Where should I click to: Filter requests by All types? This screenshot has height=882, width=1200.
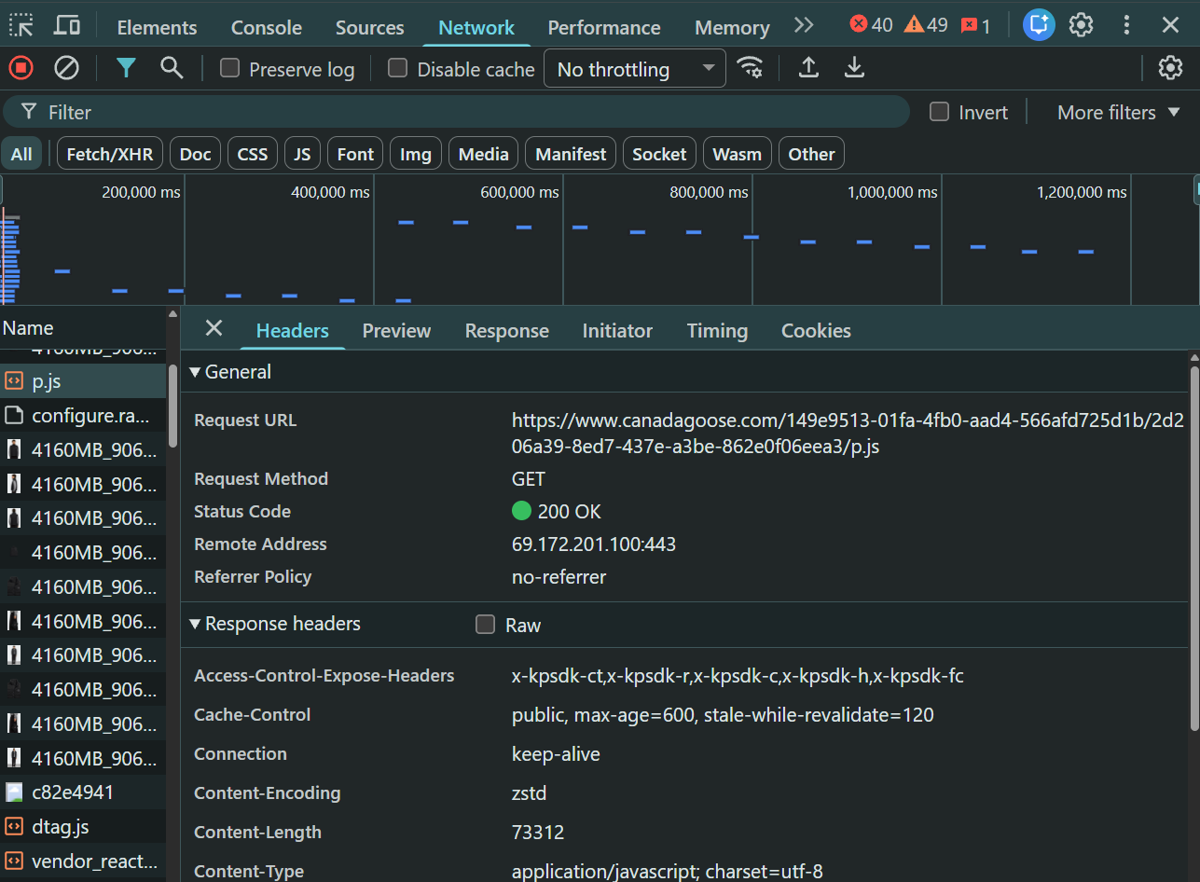[x=22, y=154]
